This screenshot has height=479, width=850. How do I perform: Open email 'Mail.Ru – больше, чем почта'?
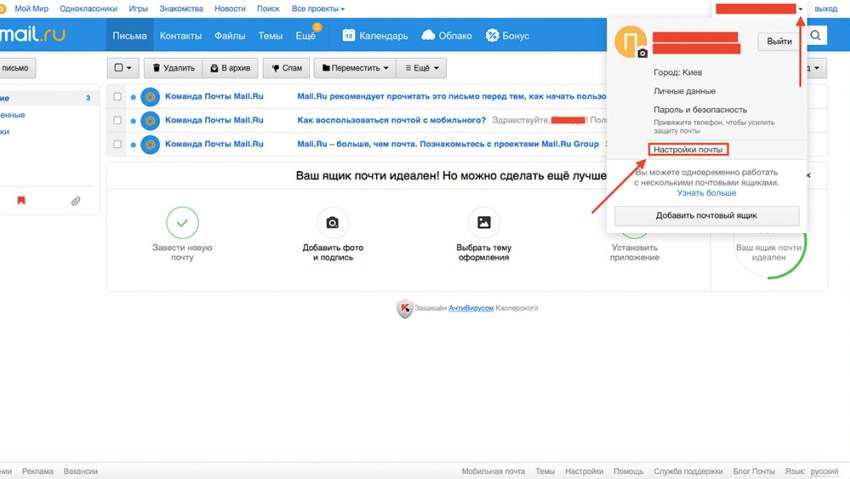coord(448,144)
